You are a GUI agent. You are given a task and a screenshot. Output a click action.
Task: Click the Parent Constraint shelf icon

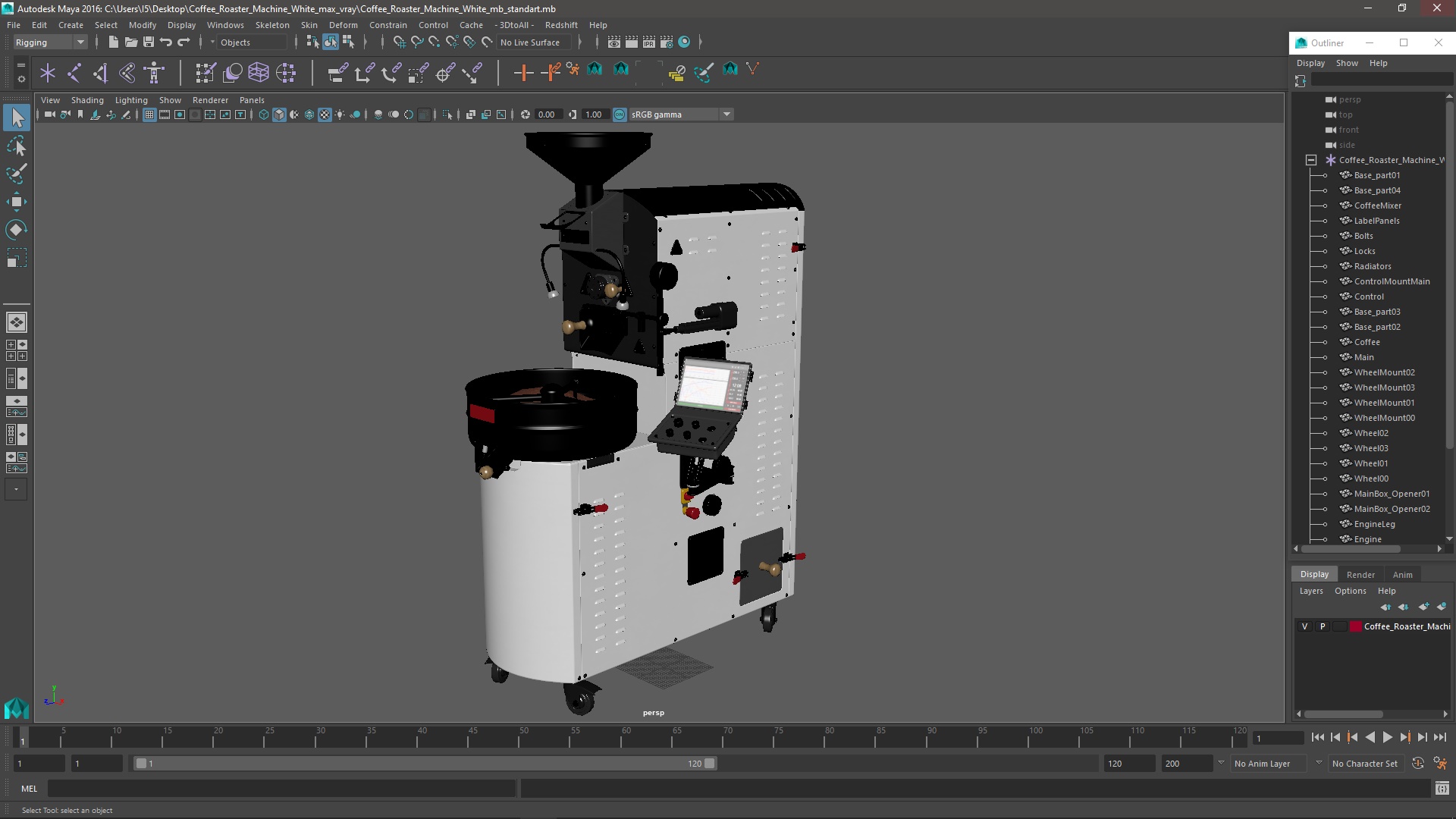pyautogui.click(x=337, y=73)
